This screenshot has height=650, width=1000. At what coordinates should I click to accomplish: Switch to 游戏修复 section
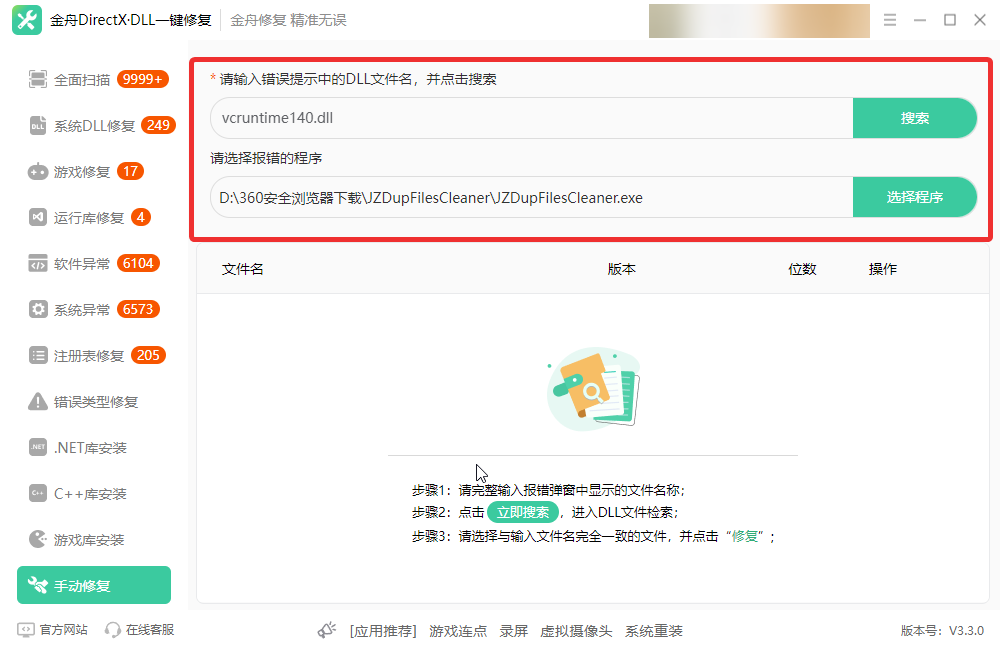point(93,172)
